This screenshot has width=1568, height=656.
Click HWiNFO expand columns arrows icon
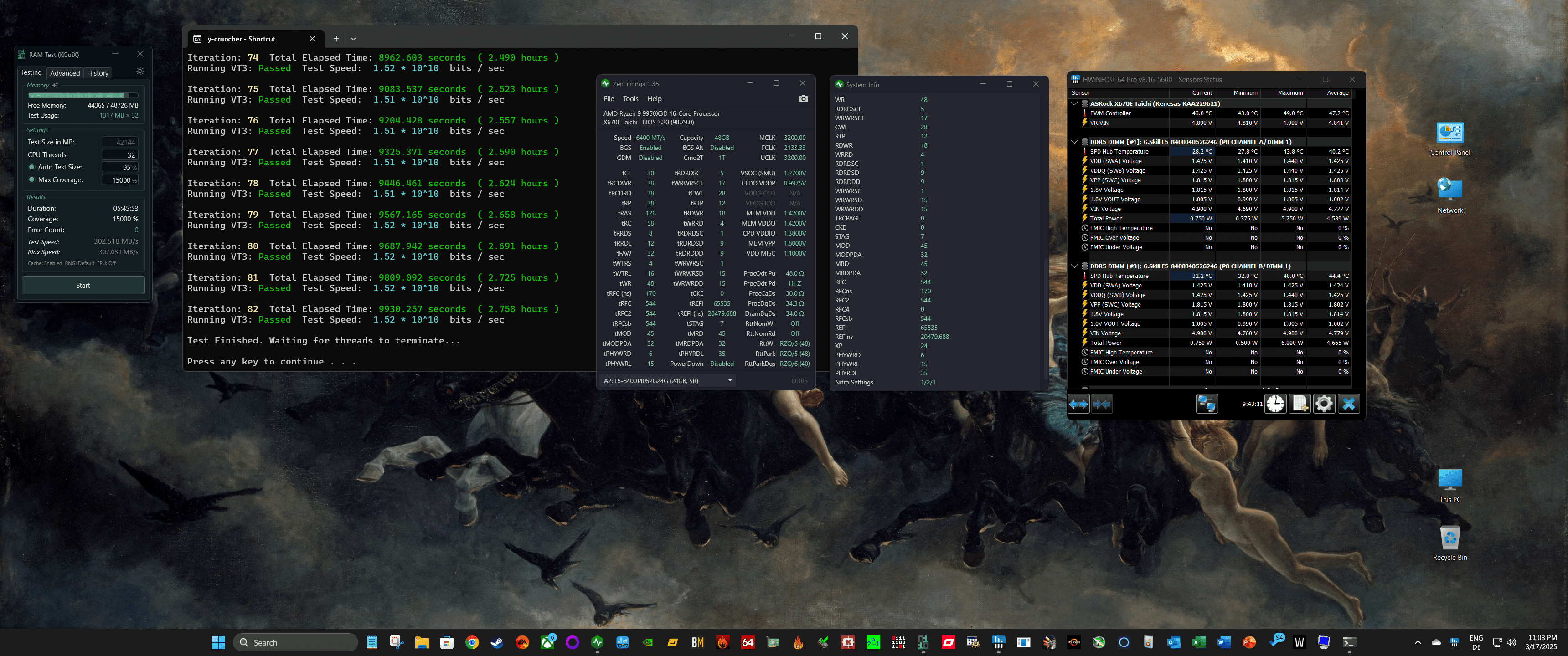point(1078,404)
